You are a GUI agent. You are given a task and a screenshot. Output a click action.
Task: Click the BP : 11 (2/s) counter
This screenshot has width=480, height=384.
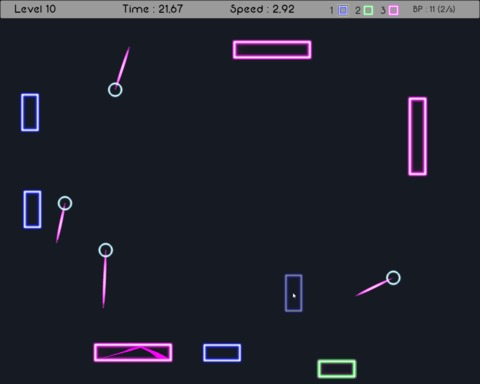(x=434, y=9)
